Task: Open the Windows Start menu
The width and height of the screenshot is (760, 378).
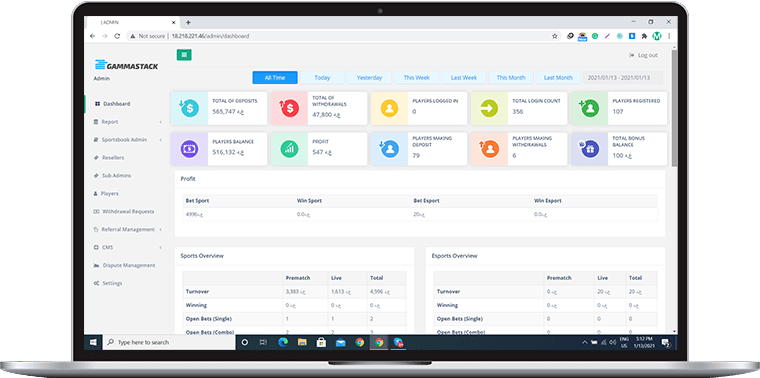Action: click(93, 342)
